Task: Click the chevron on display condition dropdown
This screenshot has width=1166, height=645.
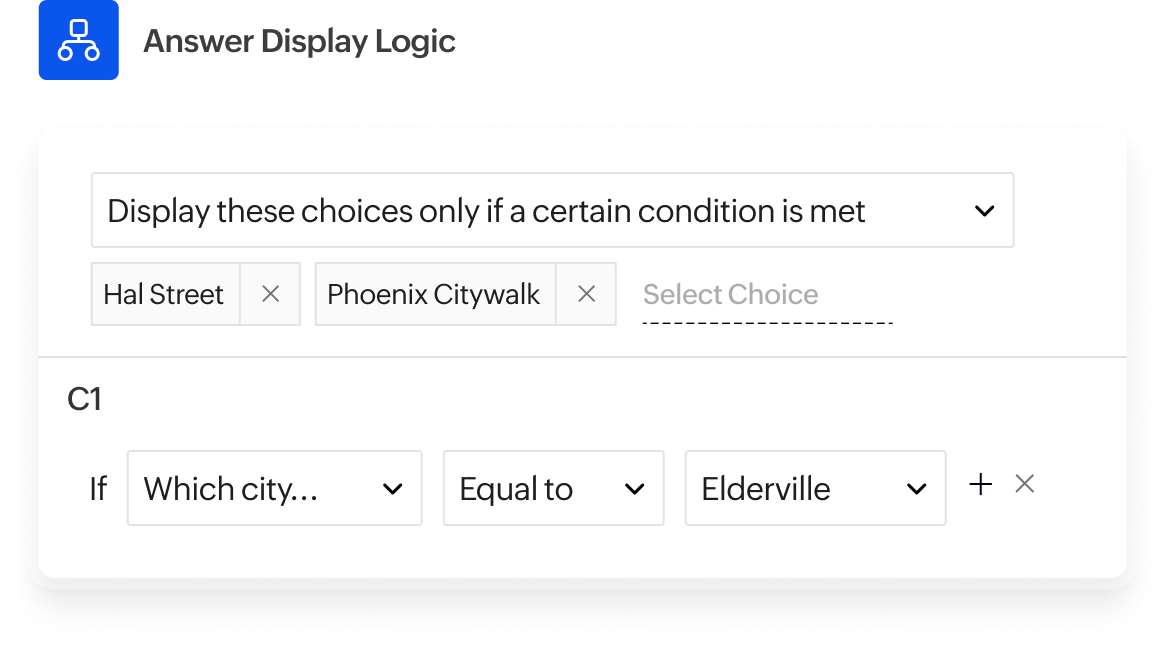Action: (x=984, y=211)
